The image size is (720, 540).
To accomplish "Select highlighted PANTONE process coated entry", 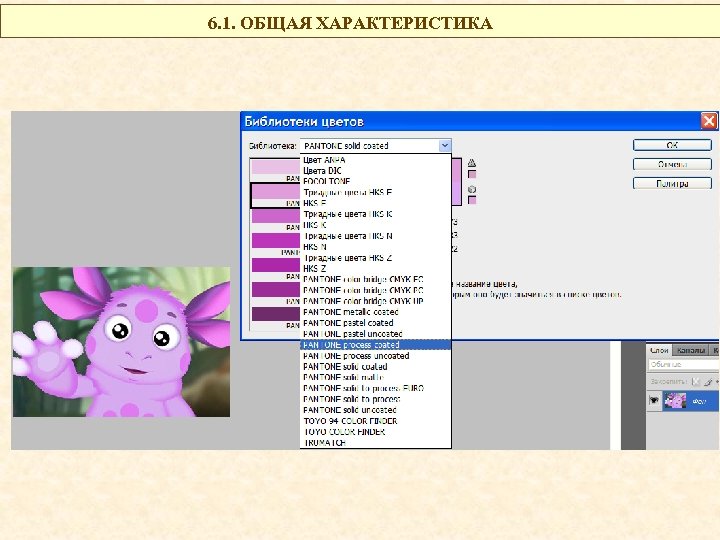I will (x=376, y=345).
